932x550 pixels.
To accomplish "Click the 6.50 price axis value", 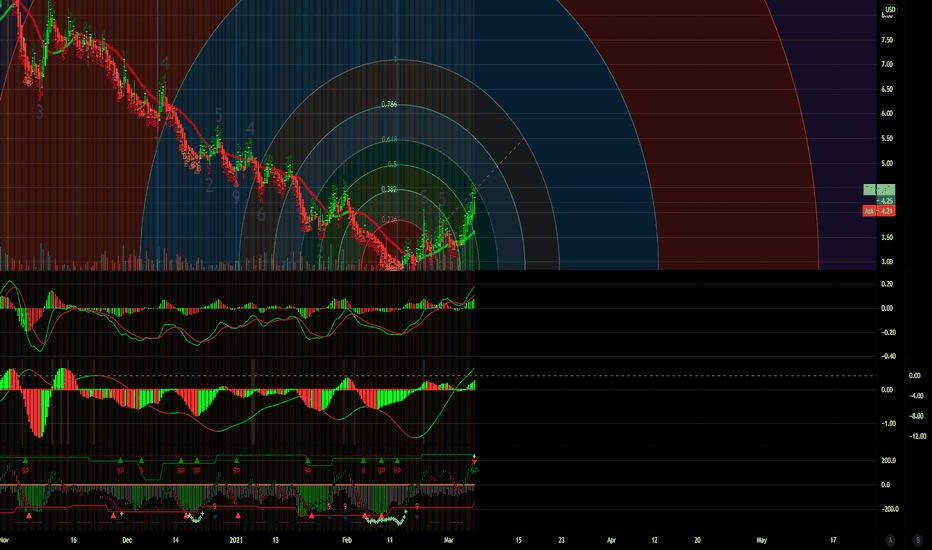I will click(x=887, y=89).
